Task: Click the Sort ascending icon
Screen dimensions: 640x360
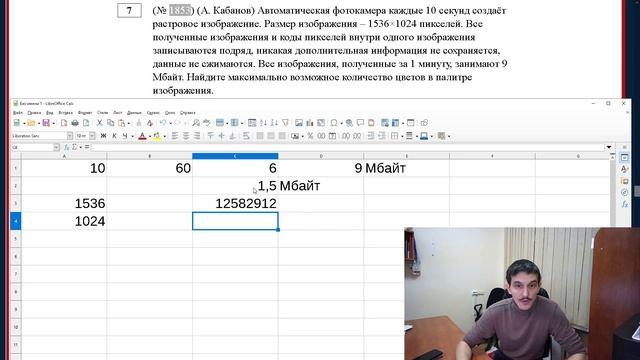Action: point(263,123)
